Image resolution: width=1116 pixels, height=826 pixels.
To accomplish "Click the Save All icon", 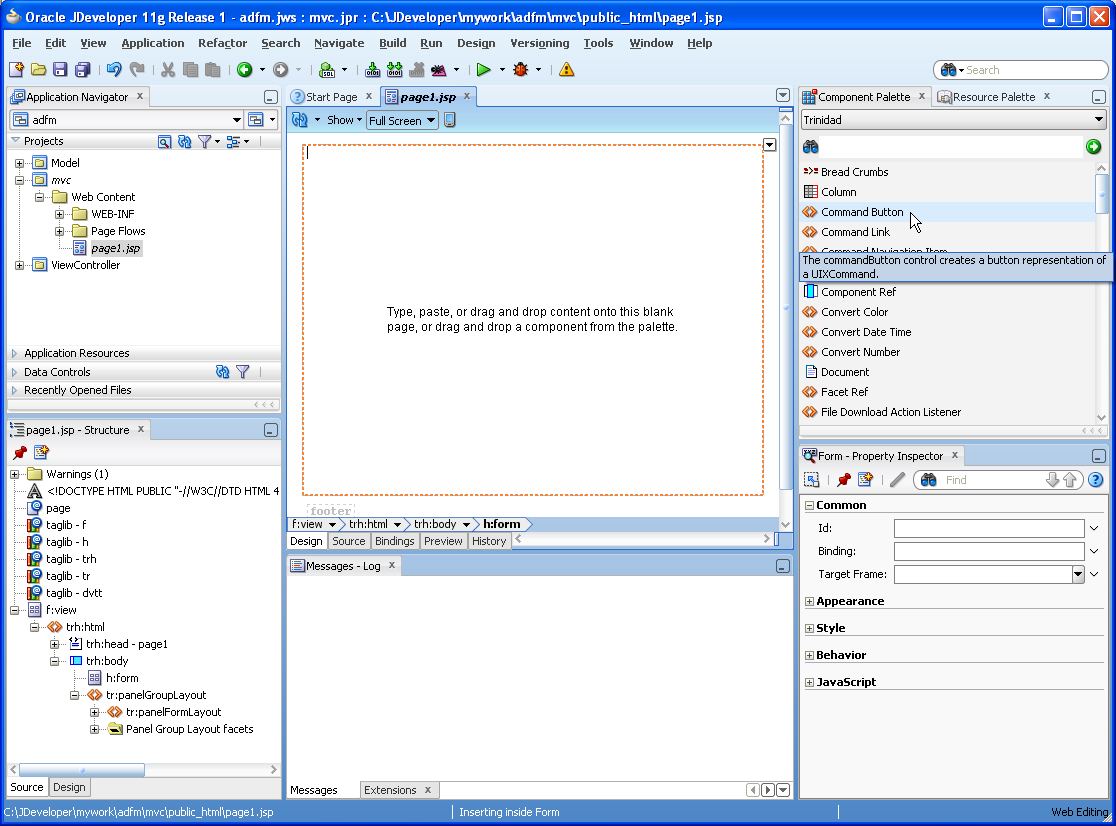I will tap(83, 70).
